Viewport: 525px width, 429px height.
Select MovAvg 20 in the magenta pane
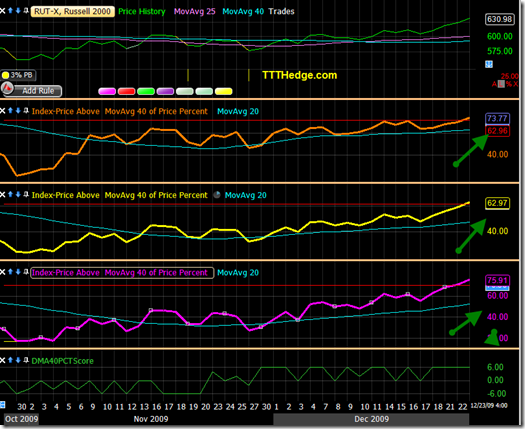click(x=238, y=273)
